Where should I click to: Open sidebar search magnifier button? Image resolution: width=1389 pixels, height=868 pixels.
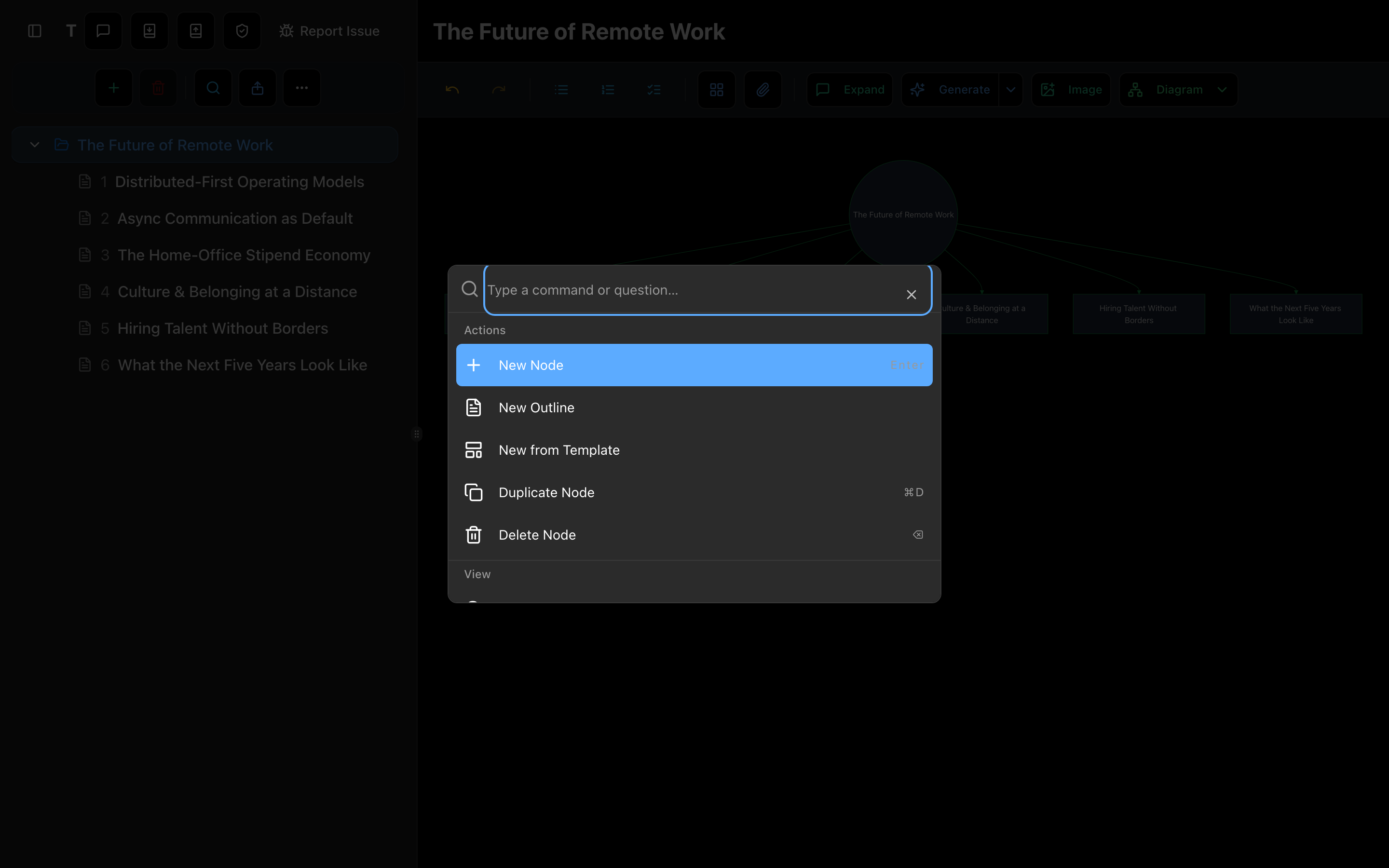click(x=213, y=88)
